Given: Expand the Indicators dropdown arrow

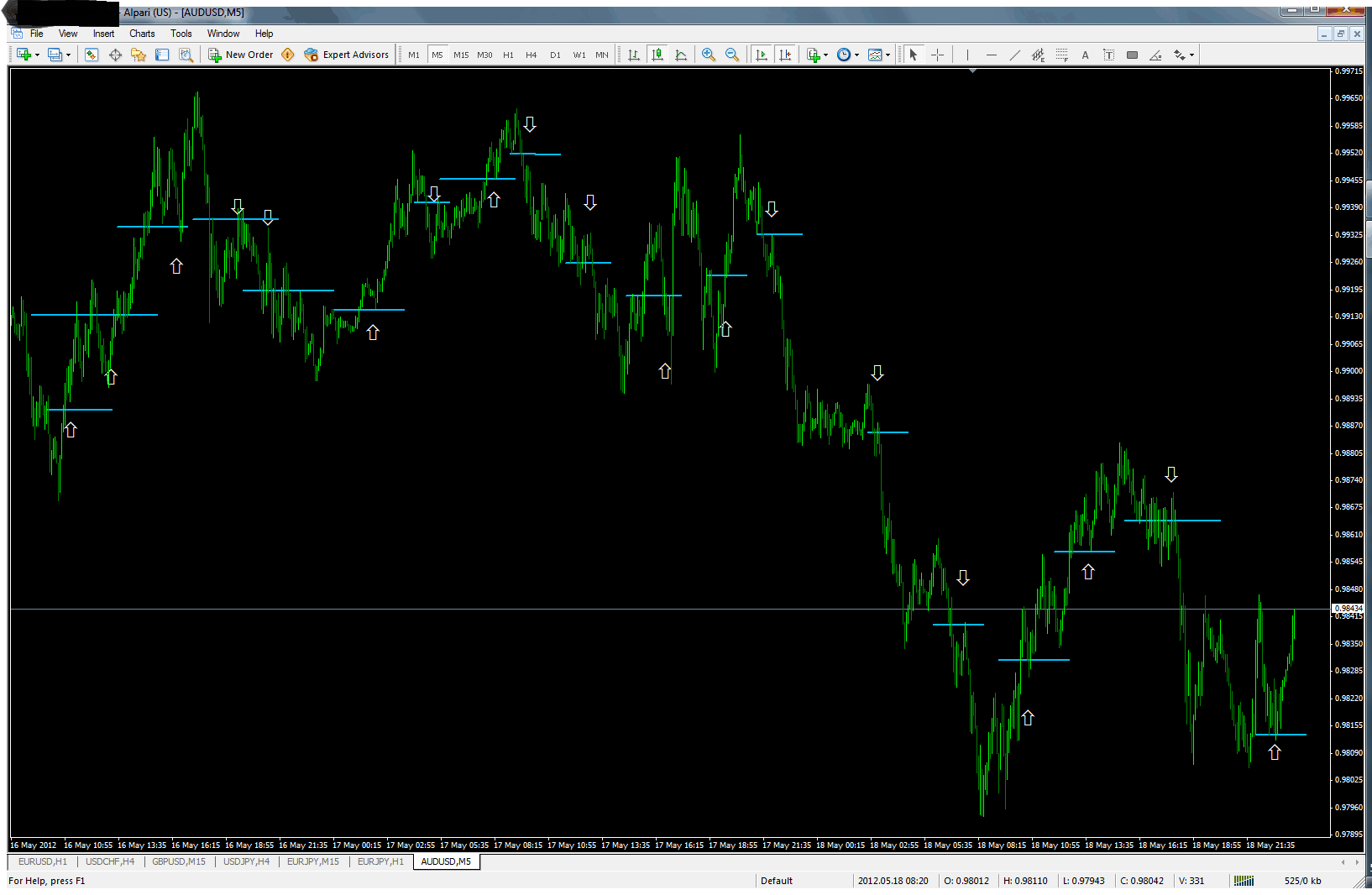Looking at the screenshot, I should (826, 55).
